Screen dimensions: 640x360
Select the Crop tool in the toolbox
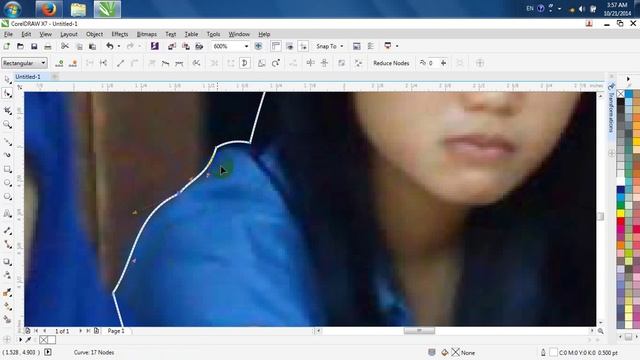(x=7, y=110)
